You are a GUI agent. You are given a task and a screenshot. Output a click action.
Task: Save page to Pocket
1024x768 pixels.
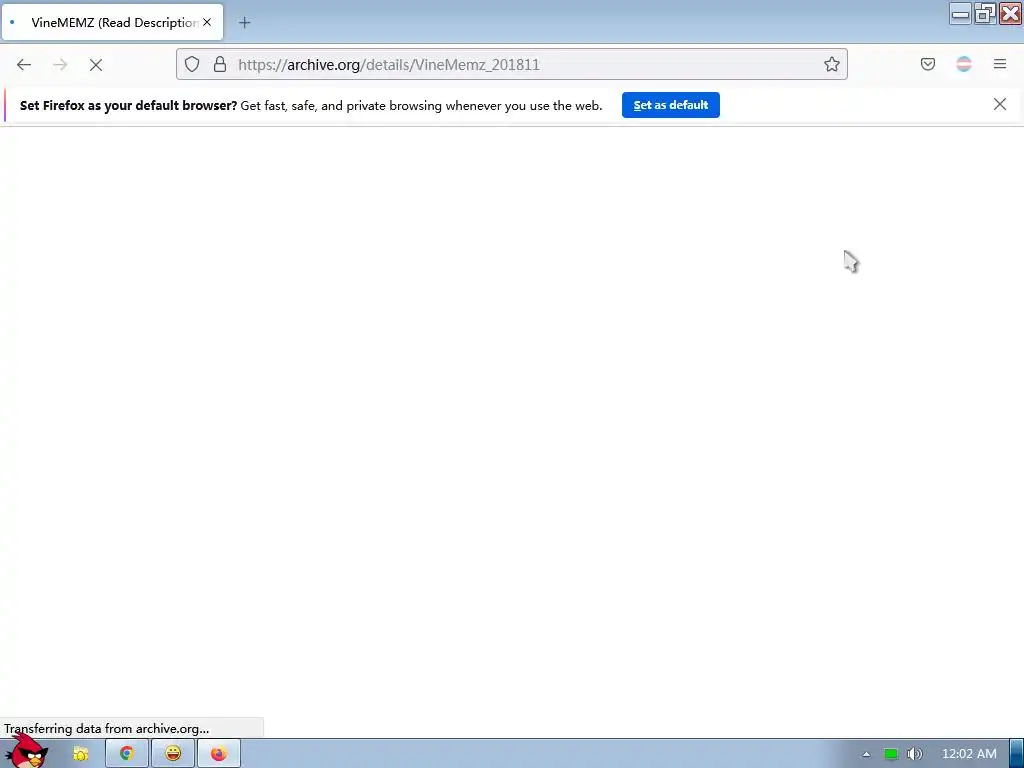pos(928,64)
